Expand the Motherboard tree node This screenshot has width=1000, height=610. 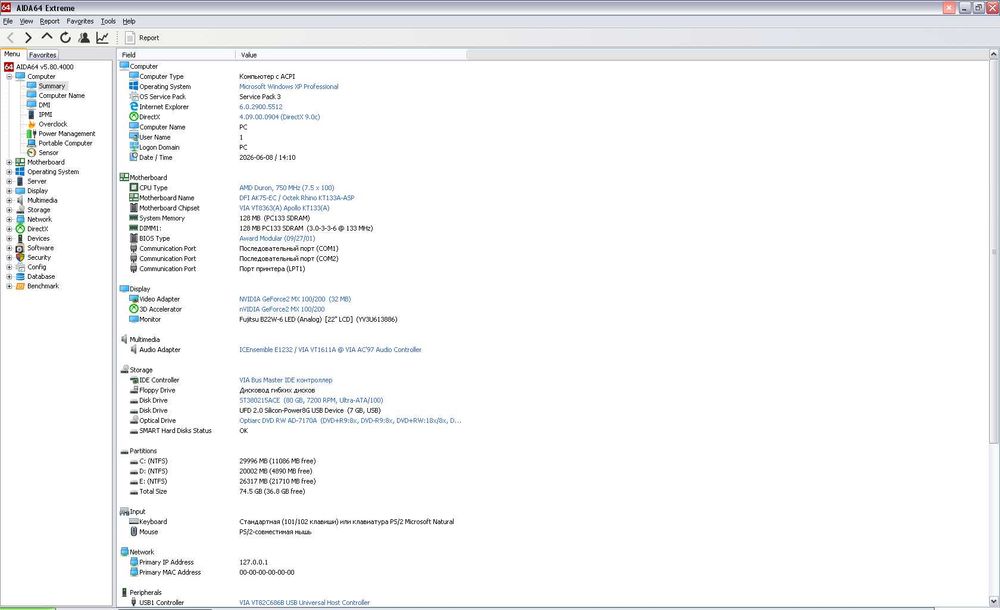(x=9, y=162)
